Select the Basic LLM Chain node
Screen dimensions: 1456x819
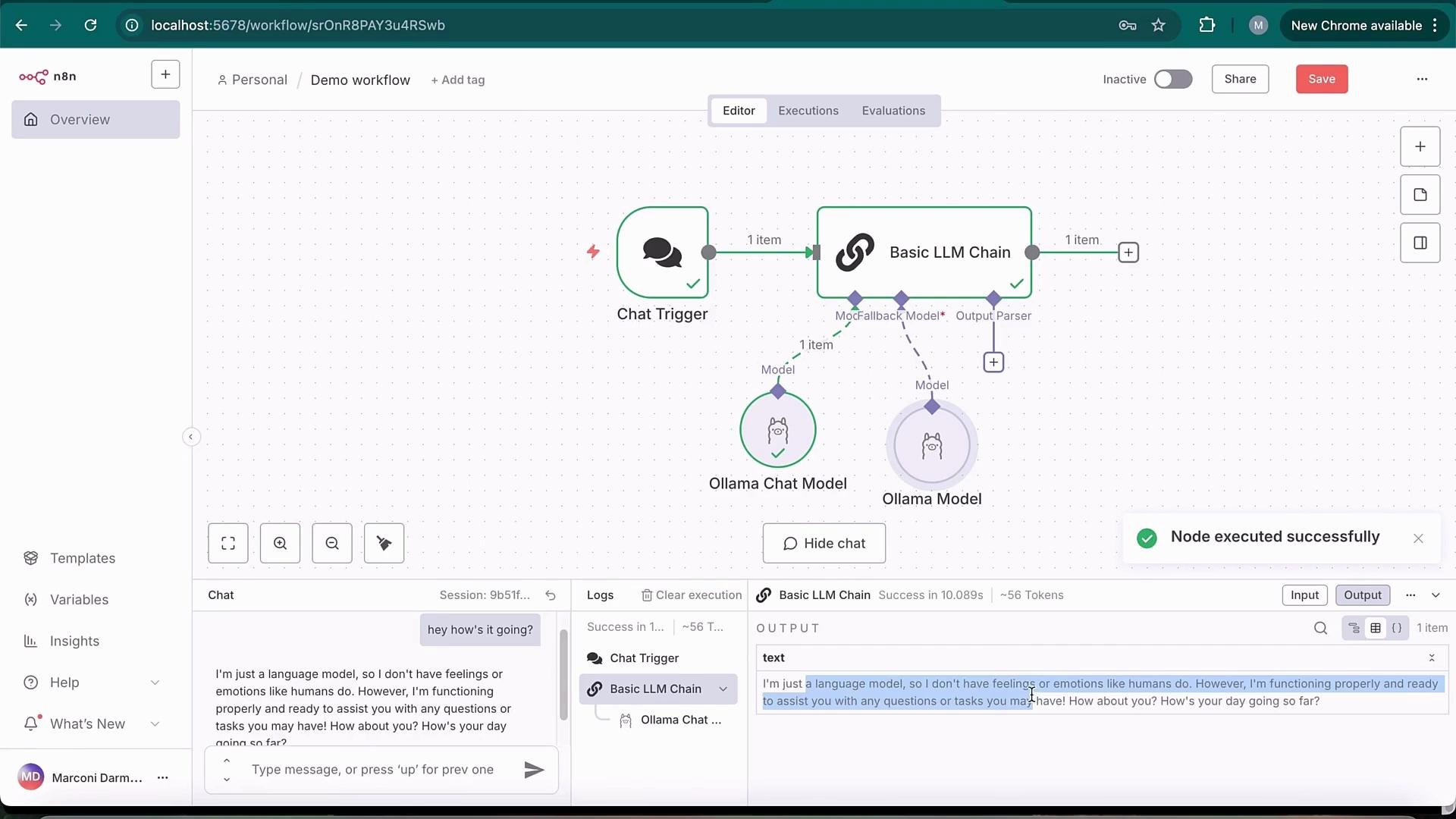[x=924, y=253]
